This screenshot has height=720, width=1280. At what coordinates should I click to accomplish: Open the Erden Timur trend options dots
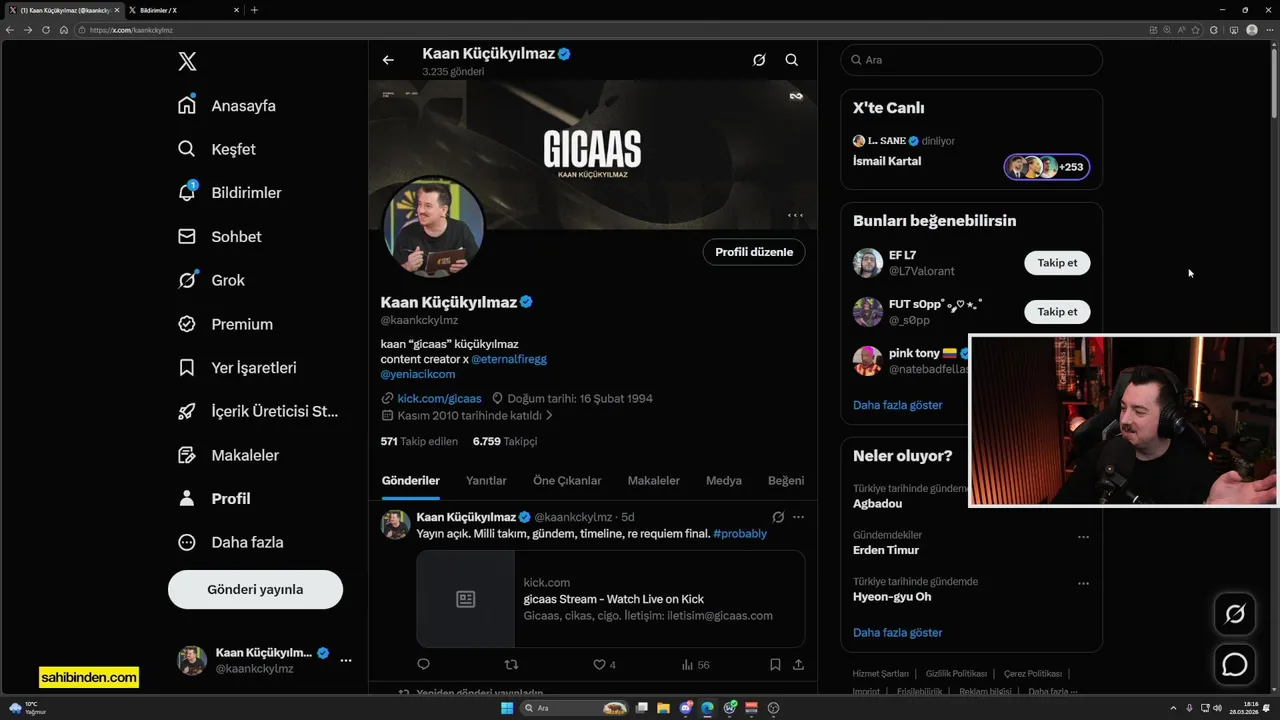click(x=1083, y=537)
